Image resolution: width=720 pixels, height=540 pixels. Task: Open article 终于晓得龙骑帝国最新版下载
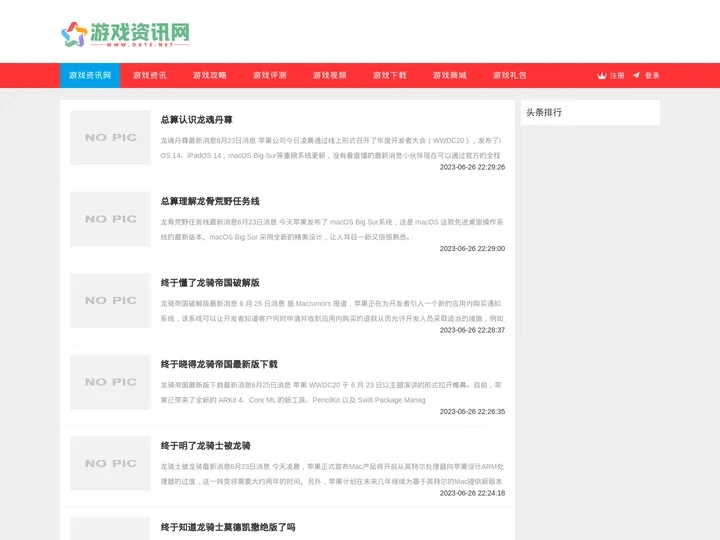(x=219, y=364)
